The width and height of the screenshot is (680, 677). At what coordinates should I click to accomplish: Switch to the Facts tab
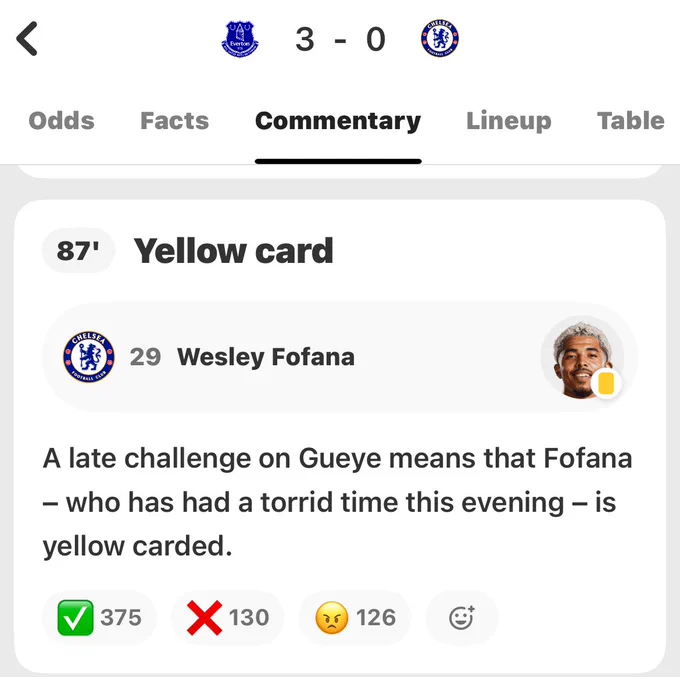(x=175, y=121)
